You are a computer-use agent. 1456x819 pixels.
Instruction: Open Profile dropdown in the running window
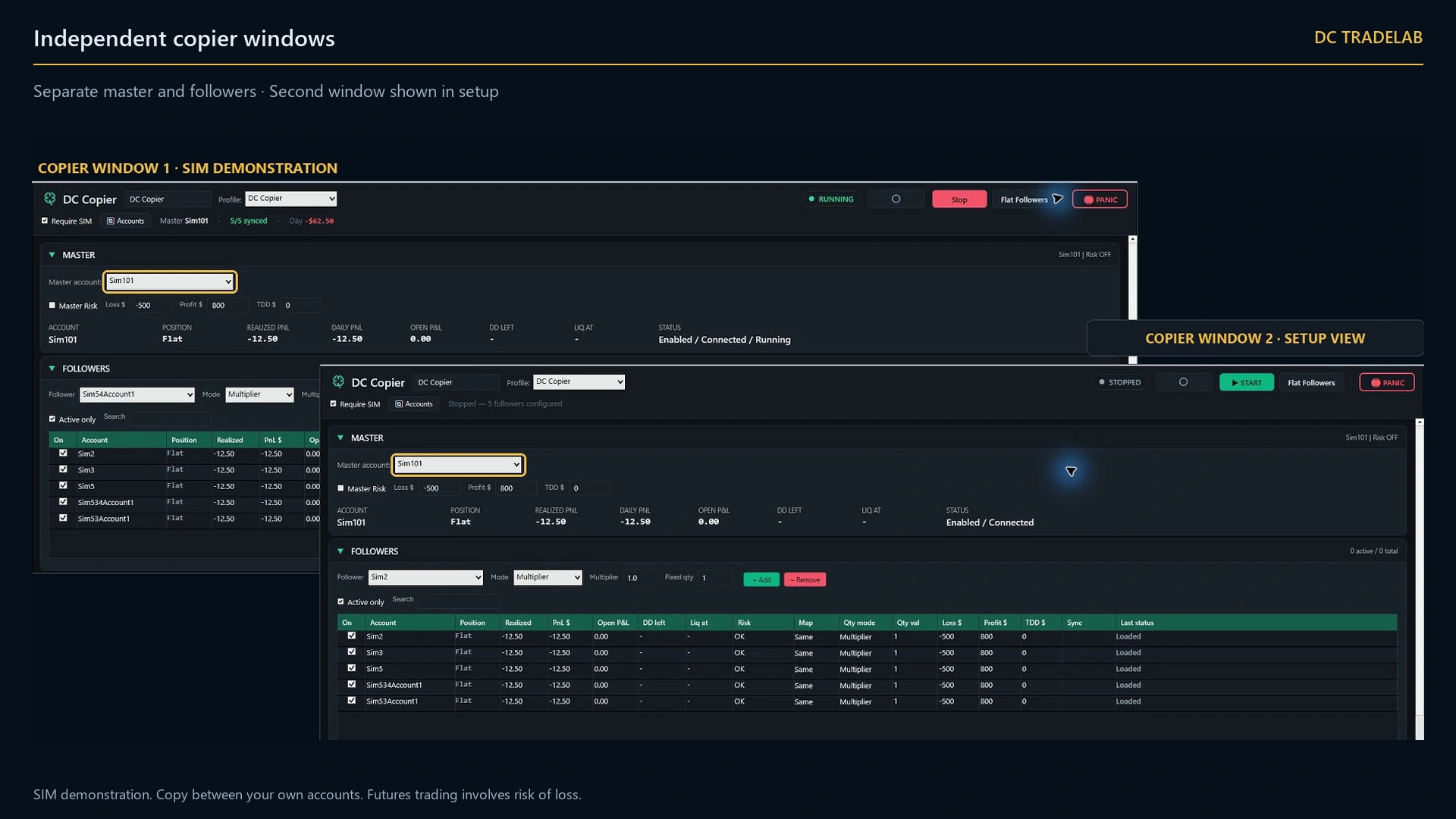(x=291, y=199)
